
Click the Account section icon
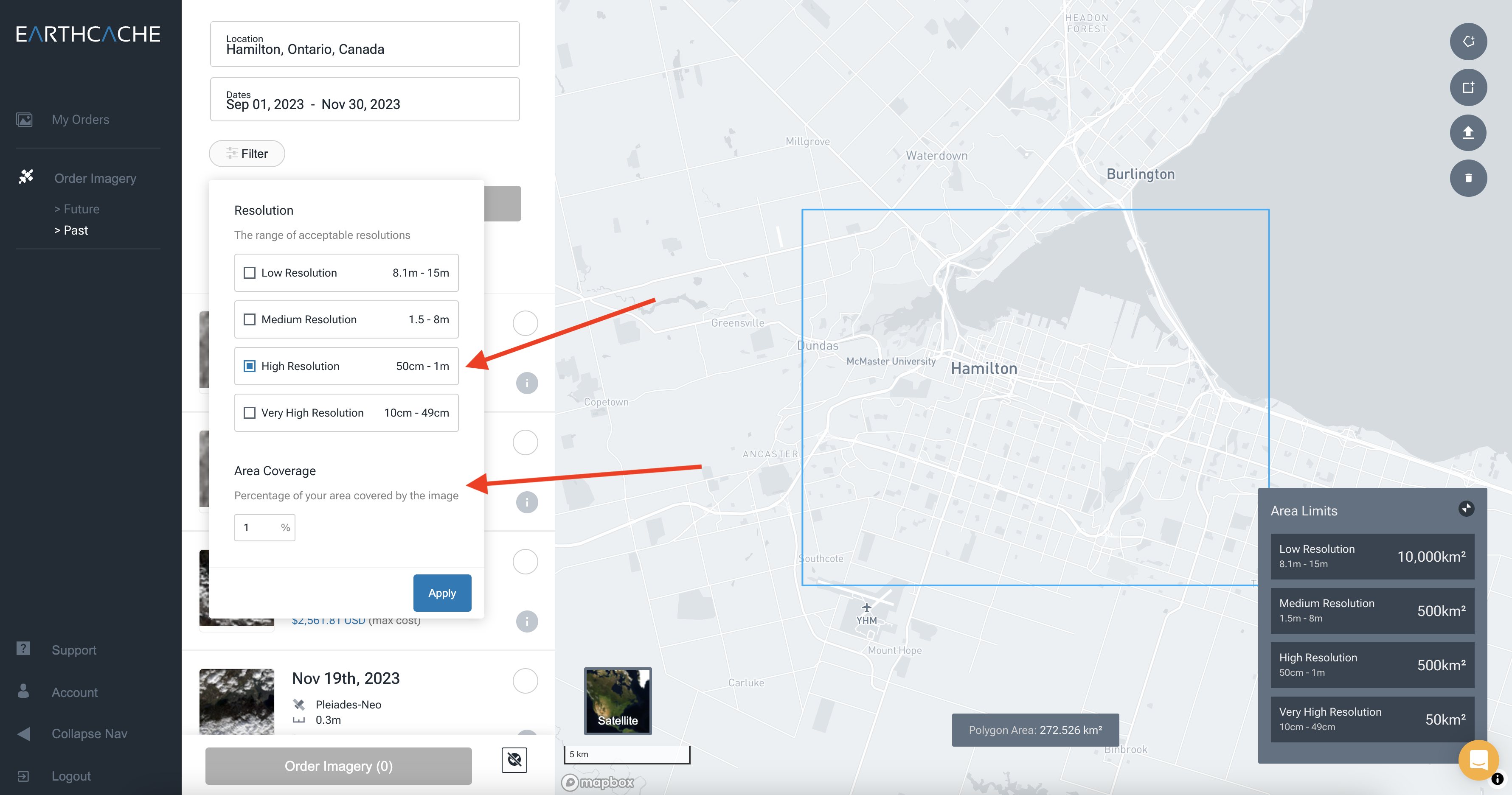pos(24,691)
